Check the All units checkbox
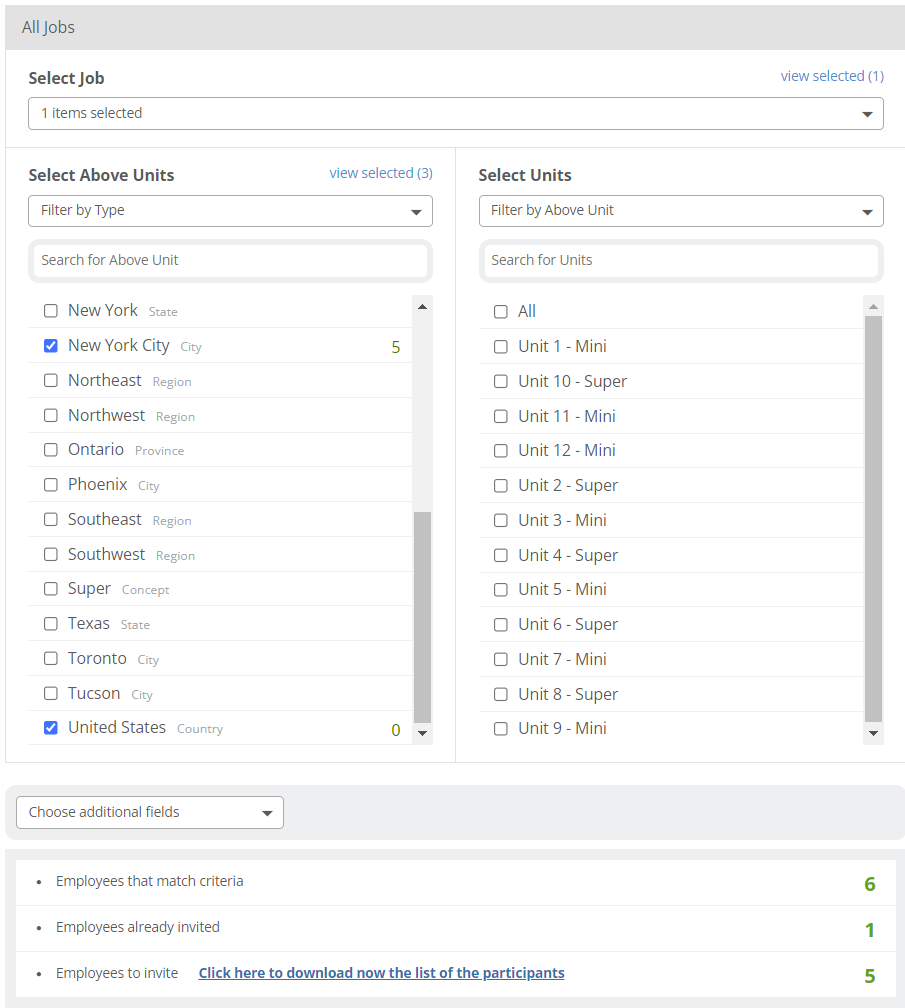 501,312
